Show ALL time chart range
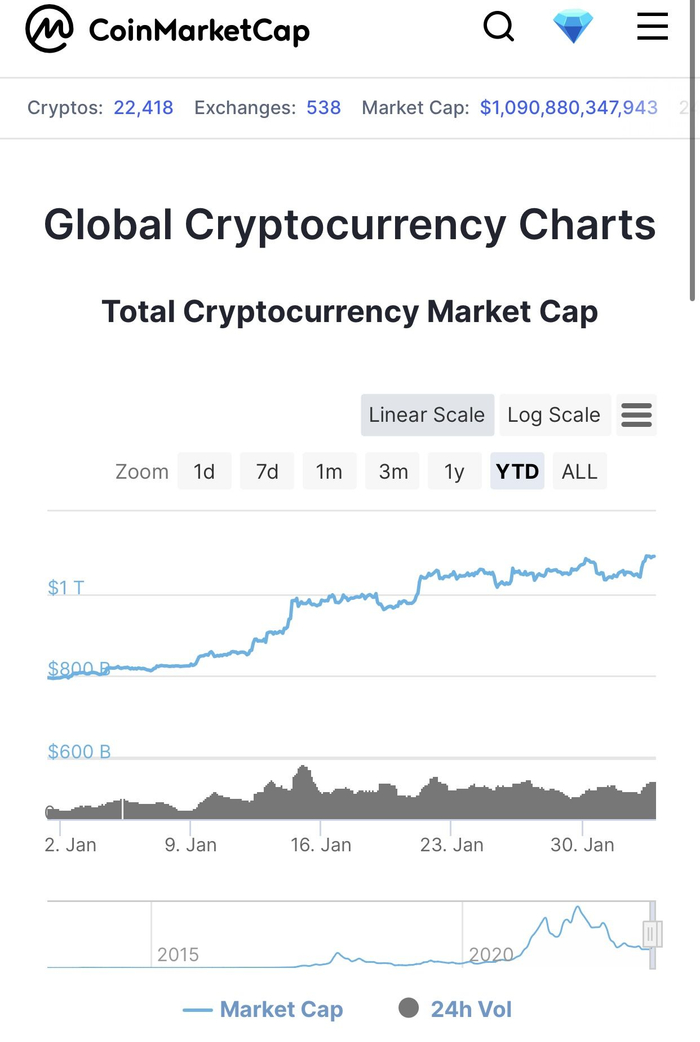The height and width of the screenshot is (1042, 700). coord(579,471)
